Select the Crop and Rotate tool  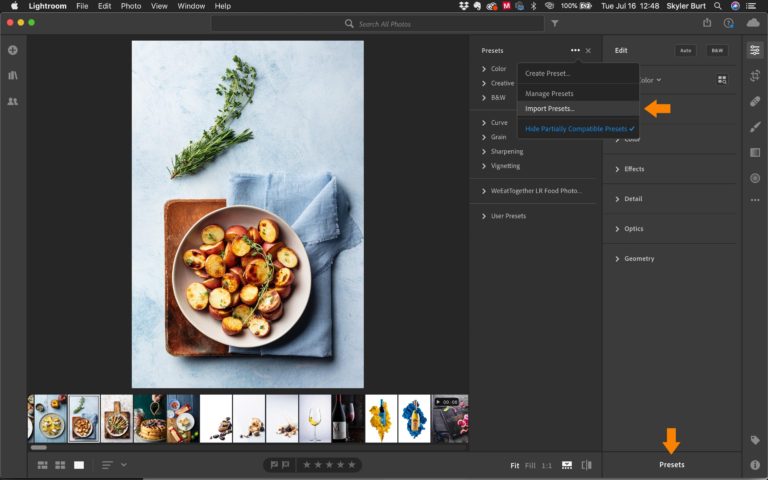point(755,75)
